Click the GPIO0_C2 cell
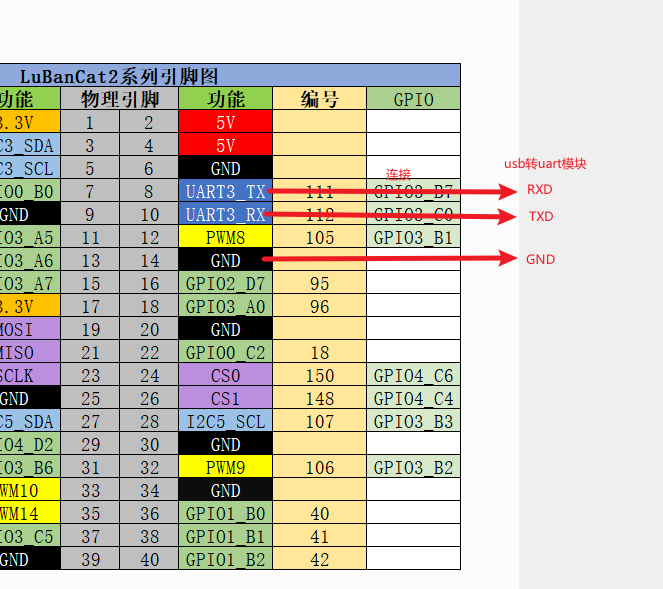The height and width of the screenshot is (589, 663). click(x=225, y=352)
